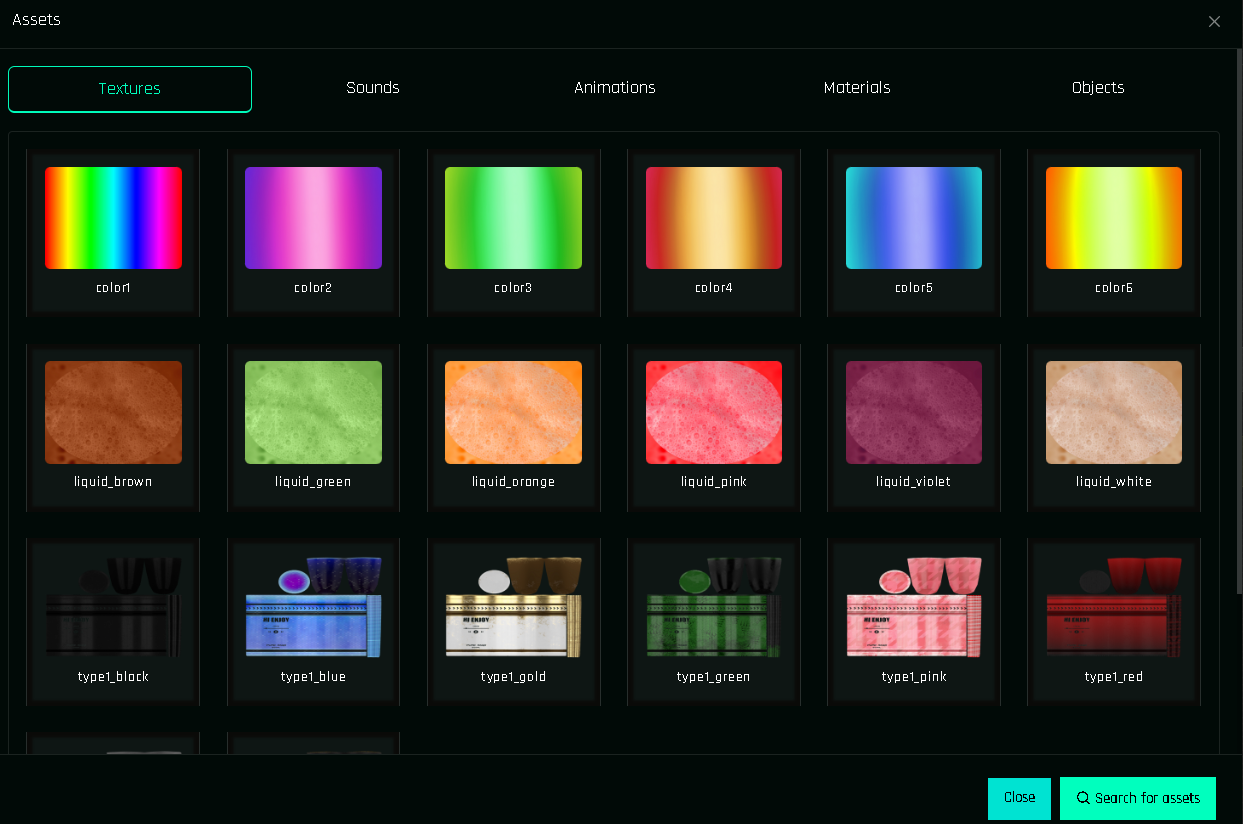Click the liquid_white label
The image size is (1243, 824).
tap(1114, 482)
